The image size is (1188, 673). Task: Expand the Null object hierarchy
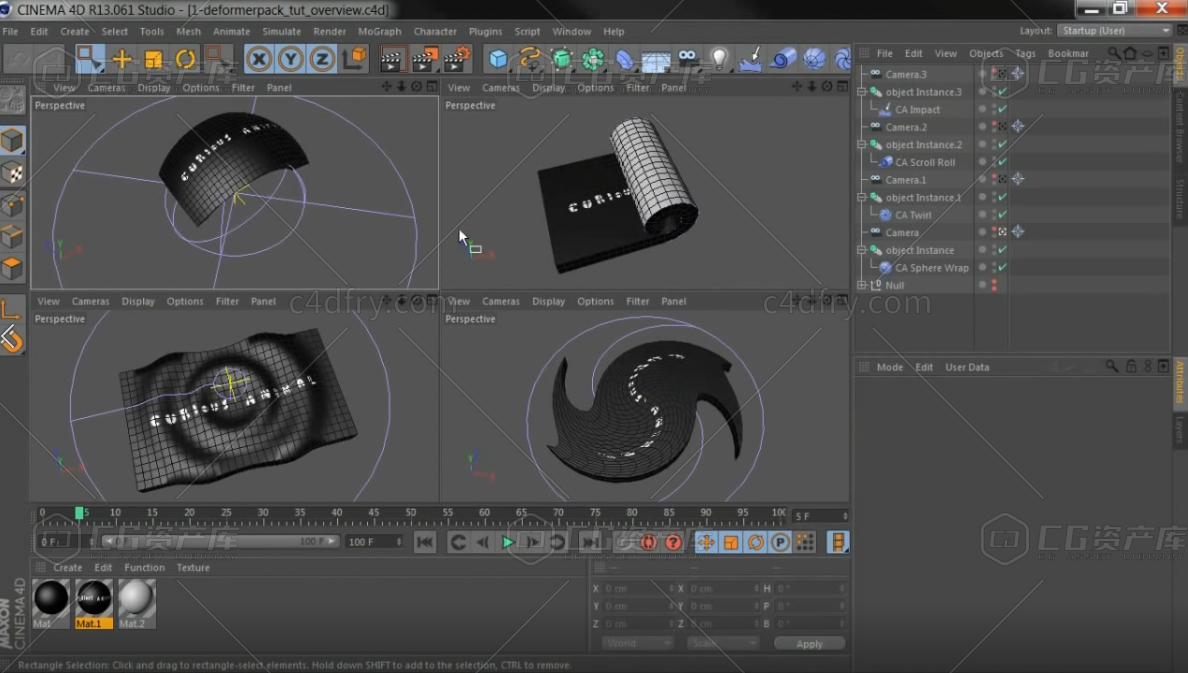(x=861, y=285)
